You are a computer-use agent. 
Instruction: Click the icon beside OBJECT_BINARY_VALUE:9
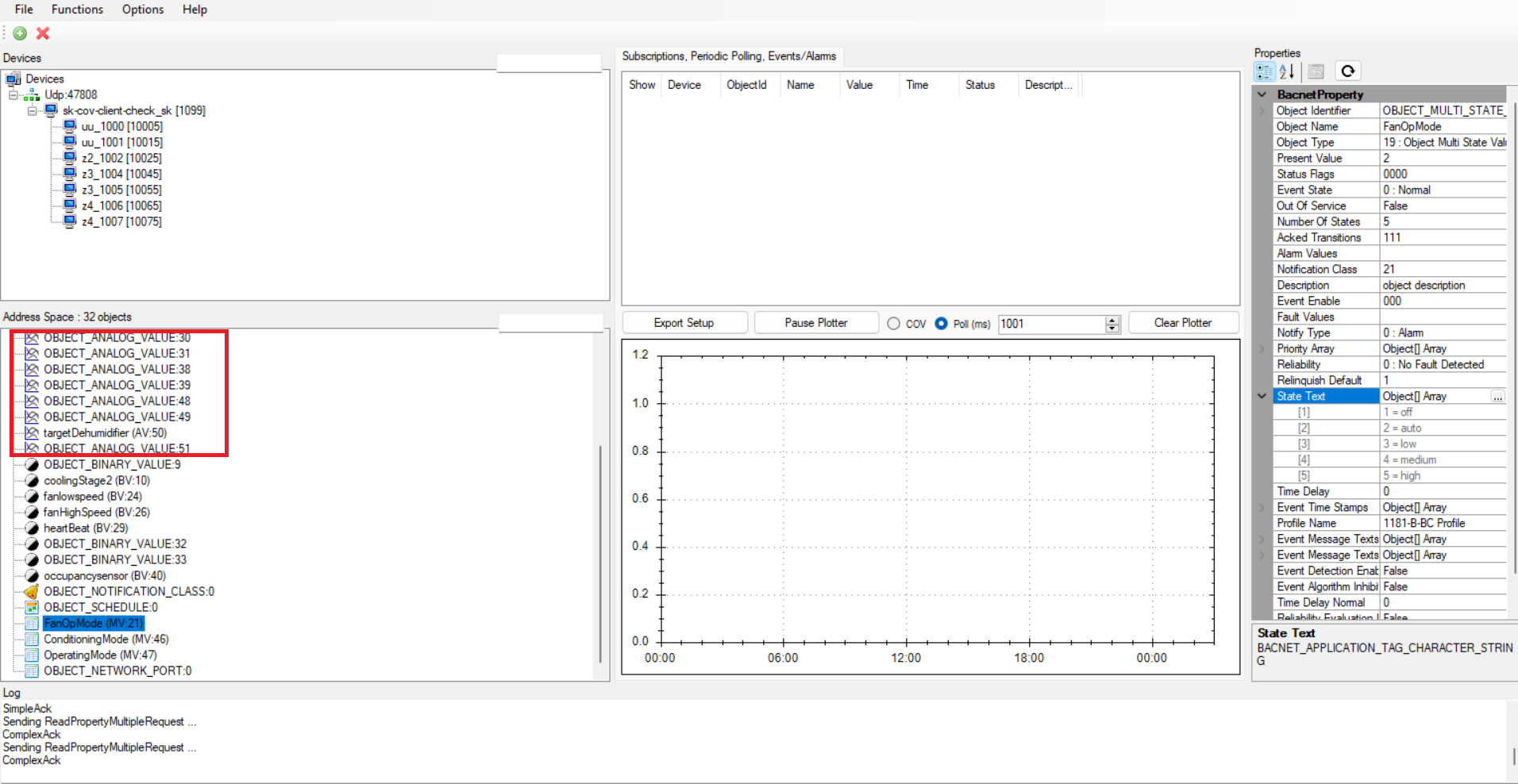[32, 464]
